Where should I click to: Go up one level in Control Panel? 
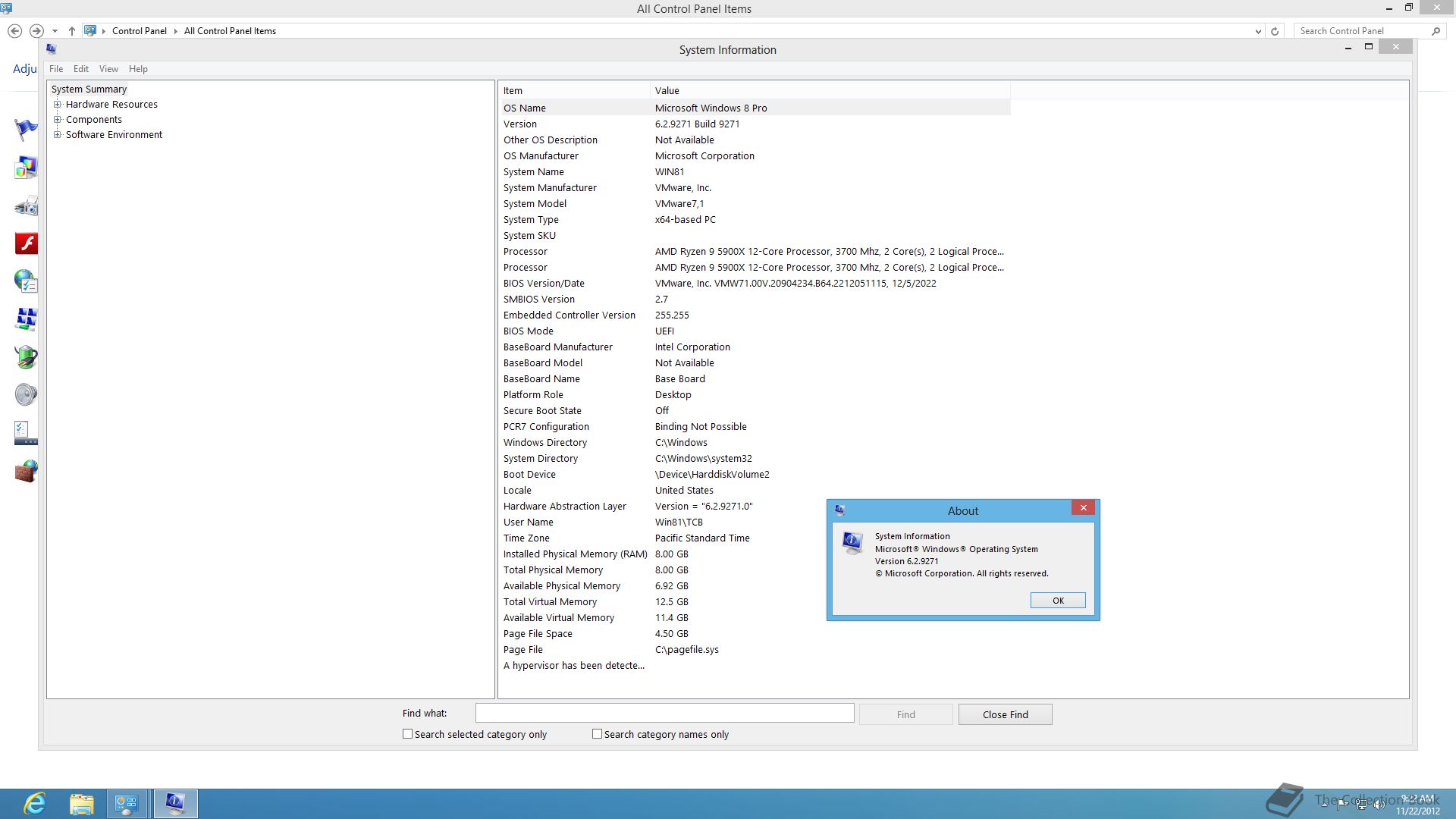pos(71,31)
